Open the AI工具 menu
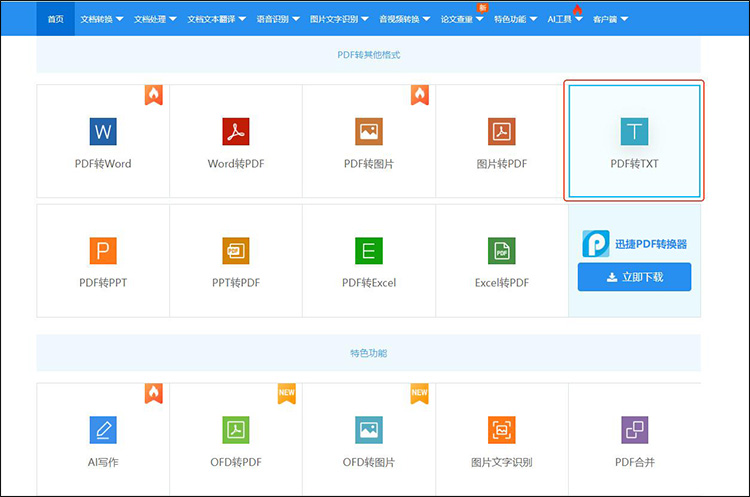Screen dimensions: 750x497 pyautogui.click(x=565, y=19)
